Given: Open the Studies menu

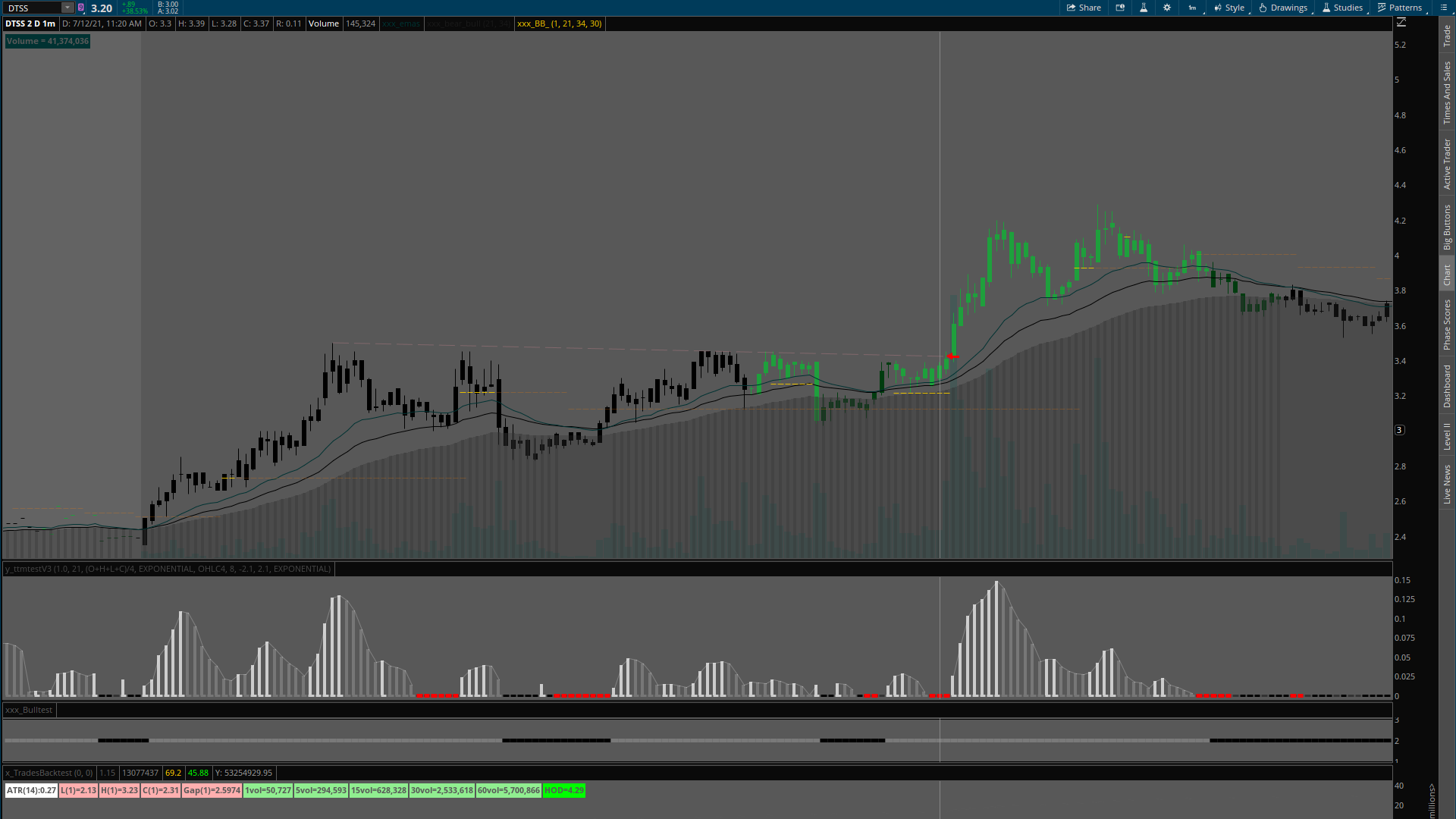Looking at the screenshot, I should pyautogui.click(x=1342, y=8).
